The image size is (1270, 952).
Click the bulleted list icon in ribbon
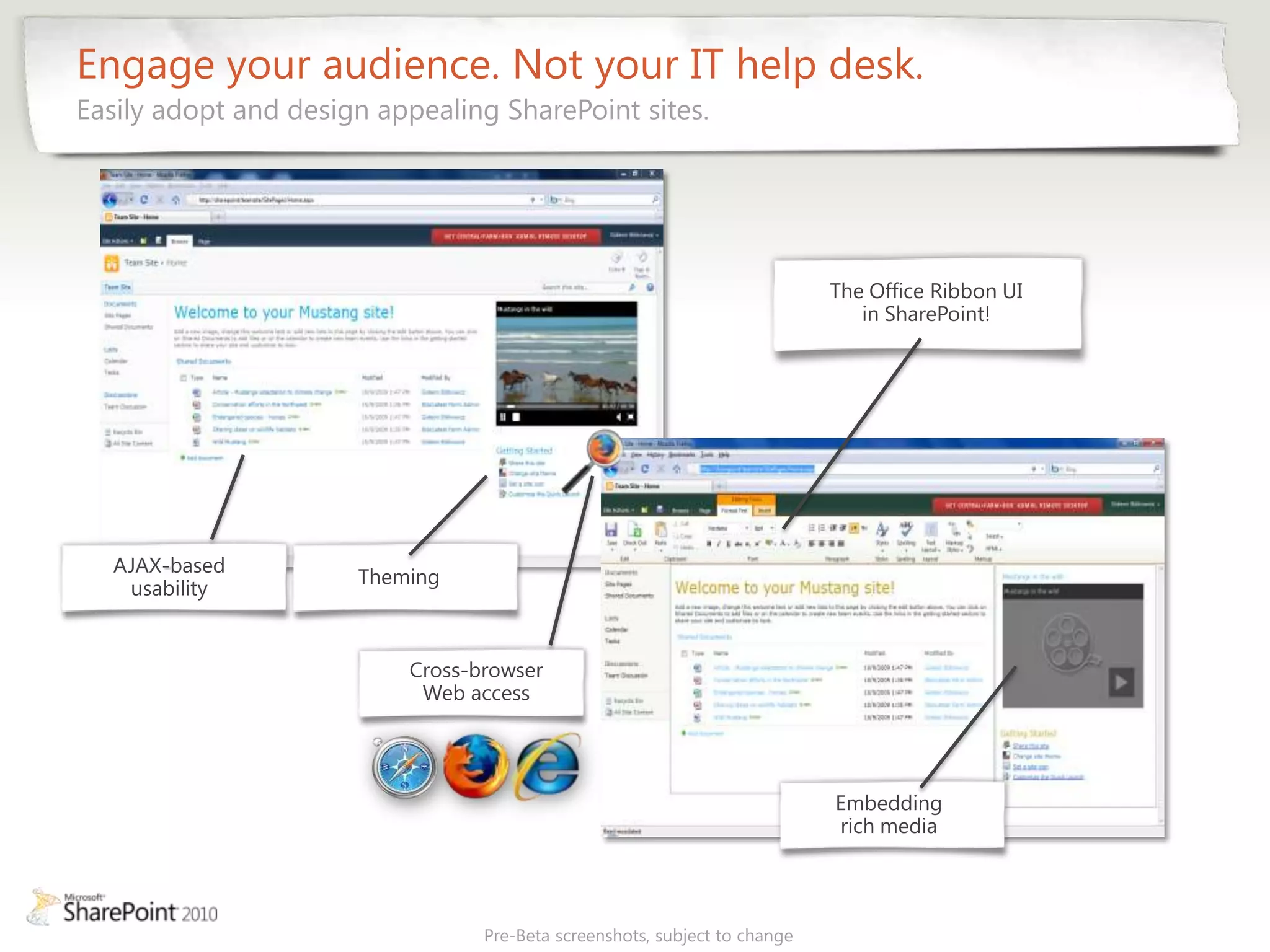pyautogui.click(x=811, y=528)
